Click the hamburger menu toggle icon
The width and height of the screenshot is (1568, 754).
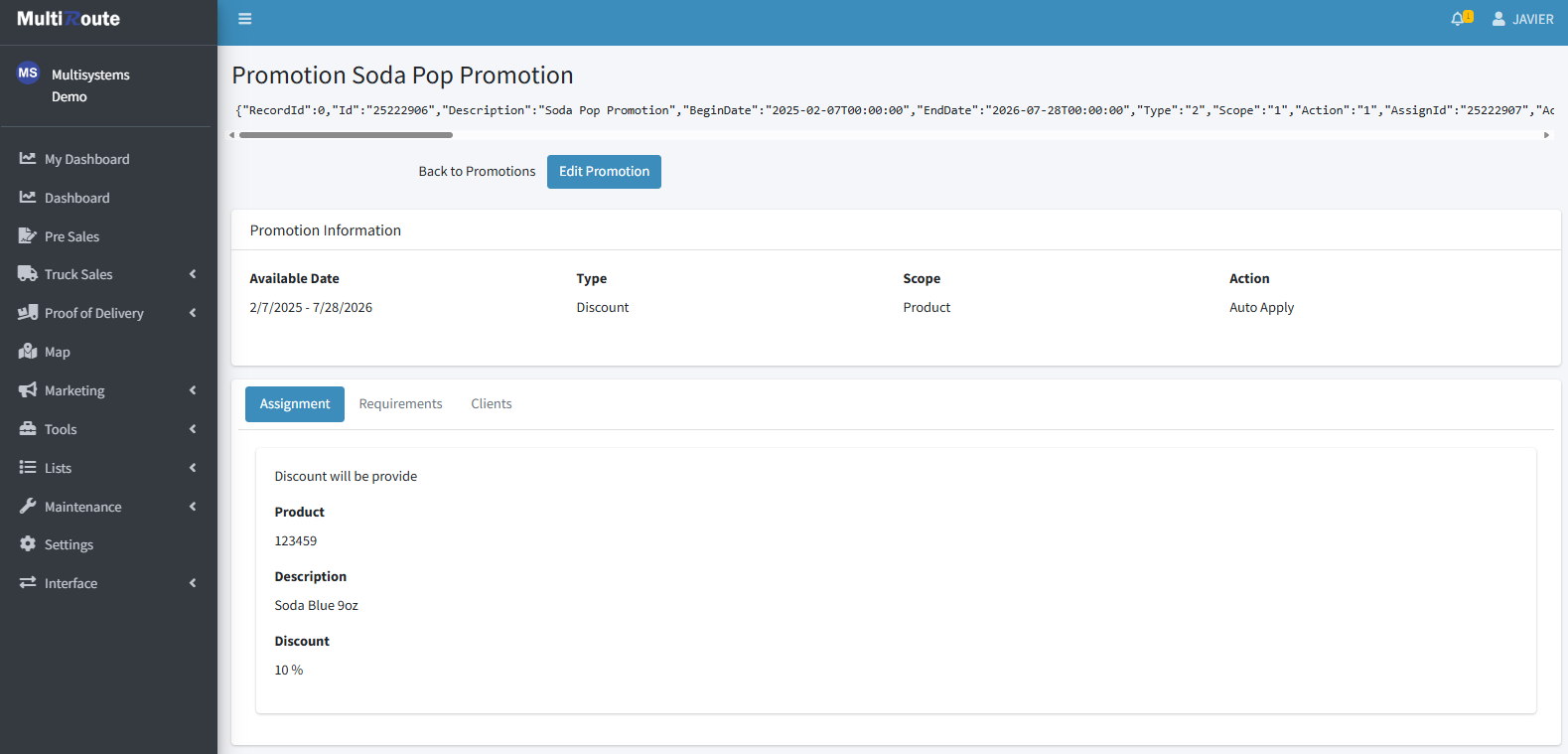[x=245, y=19]
